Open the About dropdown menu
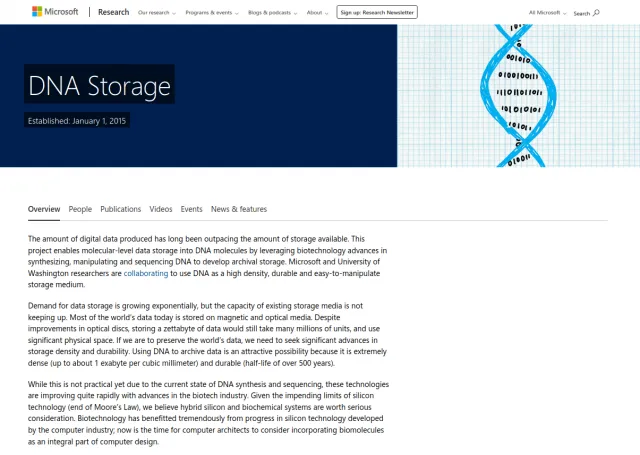The height and width of the screenshot is (455, 640). tap(317, 13)
